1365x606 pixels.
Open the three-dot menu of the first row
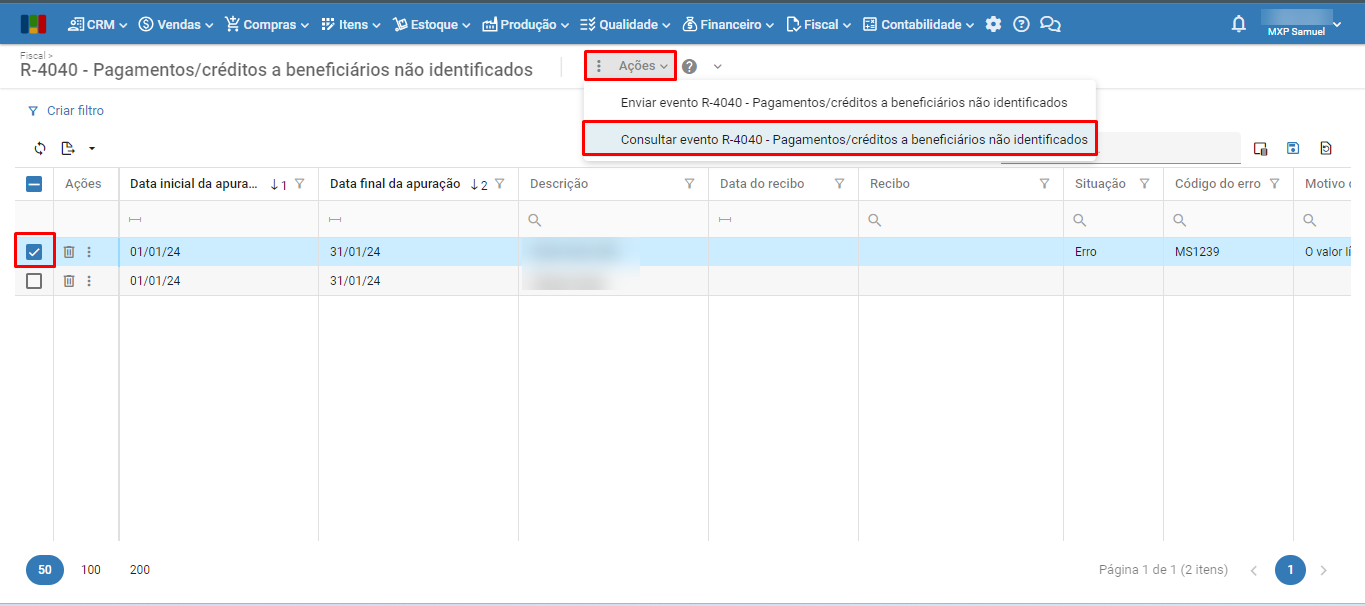point(89,252)
